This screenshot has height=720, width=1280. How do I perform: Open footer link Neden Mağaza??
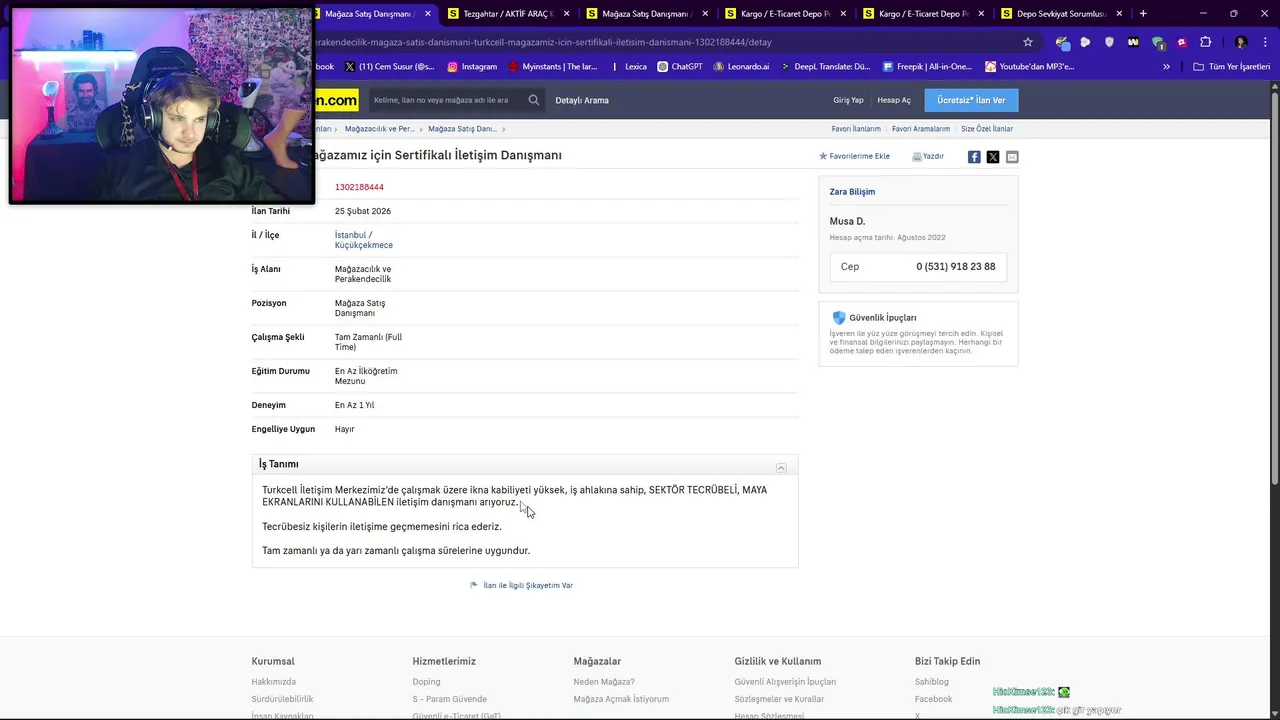coord(604,682)
